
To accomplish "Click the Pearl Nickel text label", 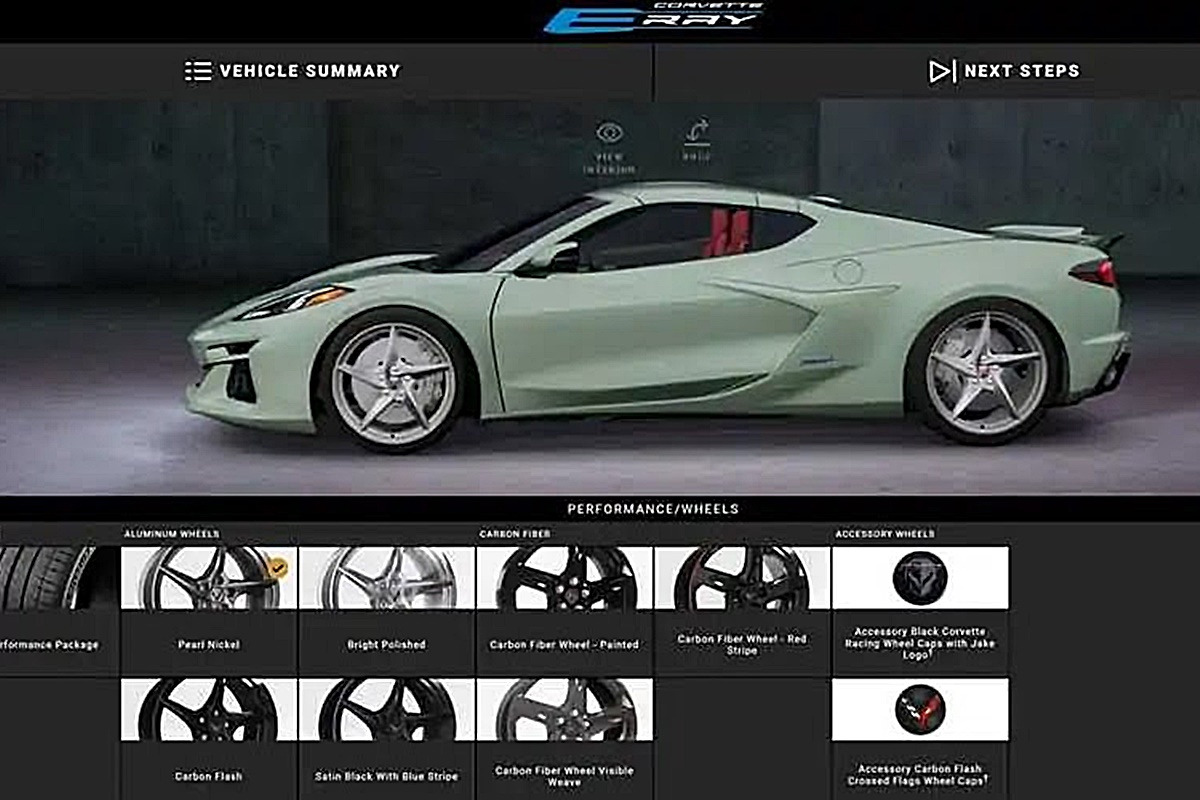I will 209,645.
